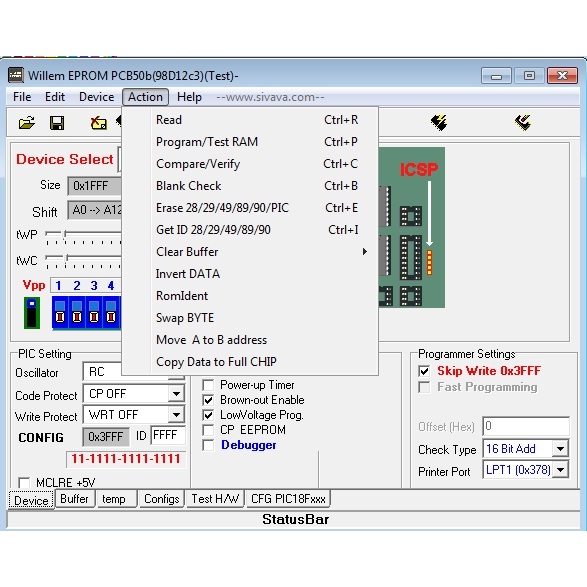This screenshot has width=587, height=587.
Task: Toggle DIP switch number 2
Action: 77,313
